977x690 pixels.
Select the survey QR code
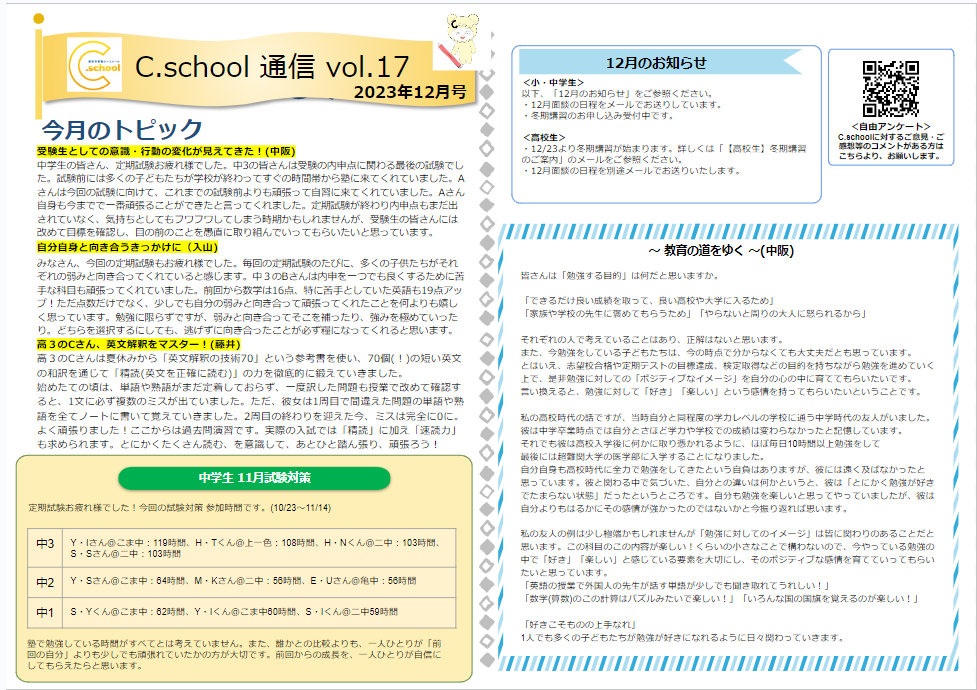tap(890, 89)
